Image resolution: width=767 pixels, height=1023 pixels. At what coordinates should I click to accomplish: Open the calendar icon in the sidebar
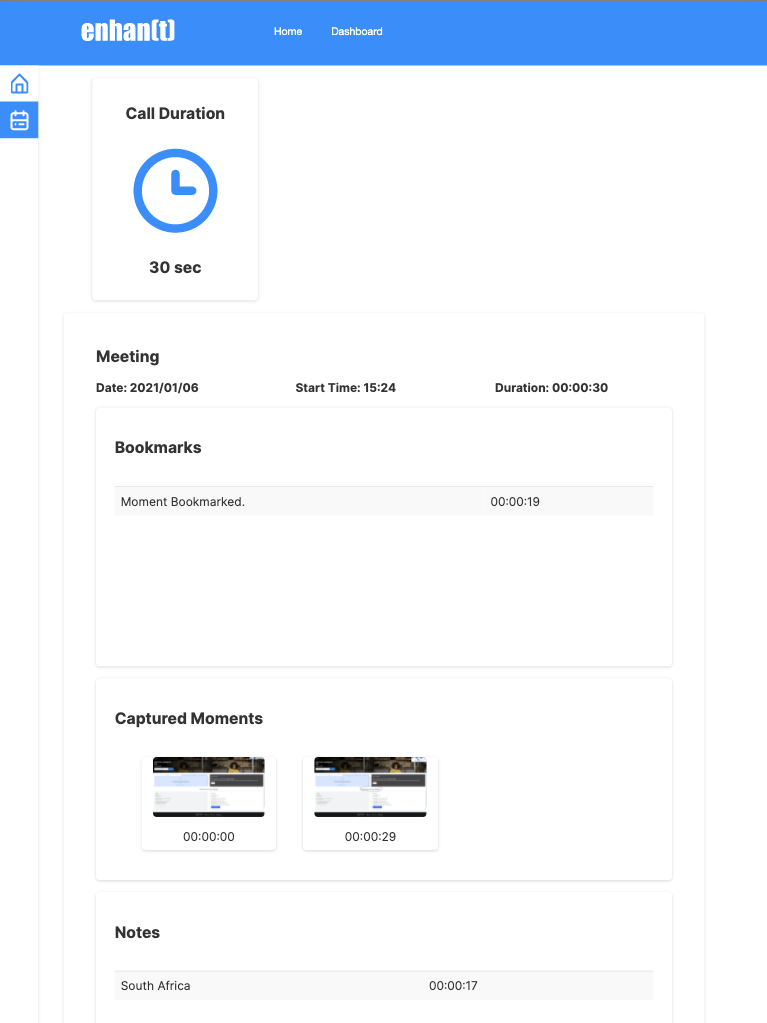(19, 121)
